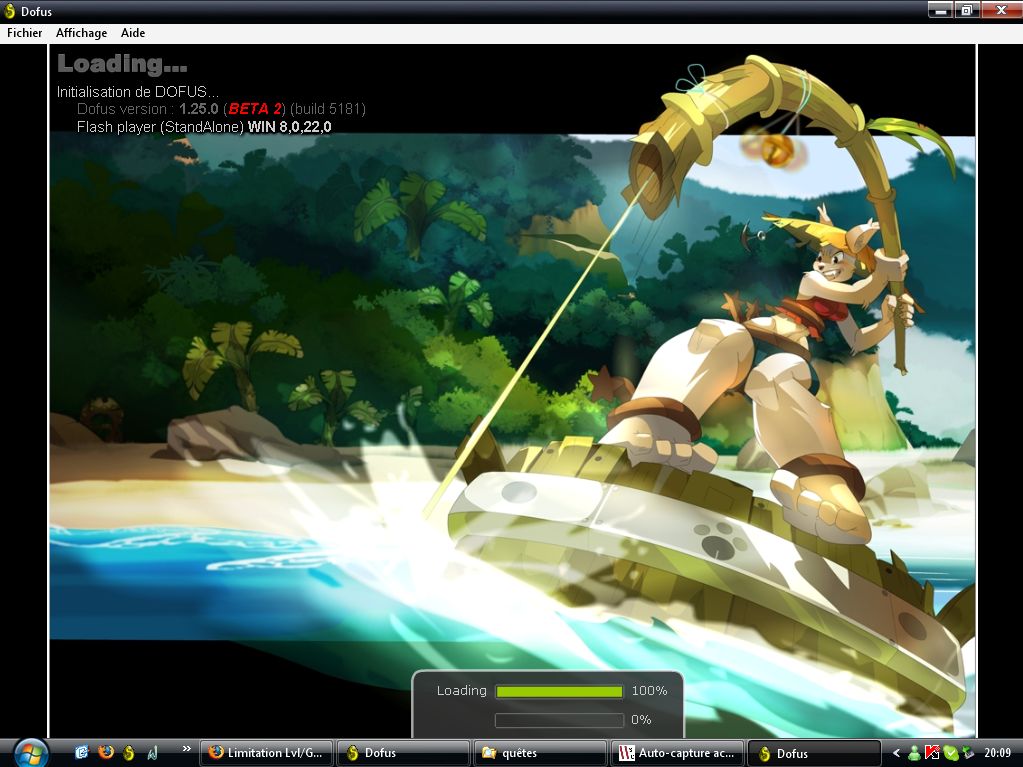Click the Dofus egg icon in title bar
The width and height of the screenshot is (1023, 767).
pyautogui.click(x=10, y=11)
